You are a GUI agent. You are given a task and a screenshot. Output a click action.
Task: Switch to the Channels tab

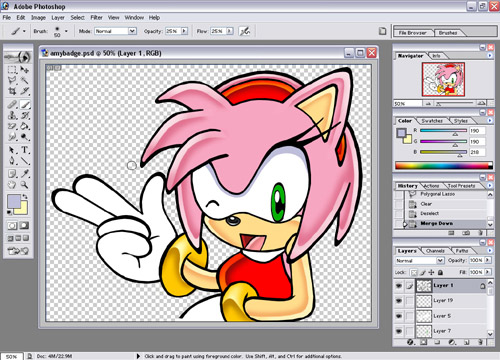435,251
